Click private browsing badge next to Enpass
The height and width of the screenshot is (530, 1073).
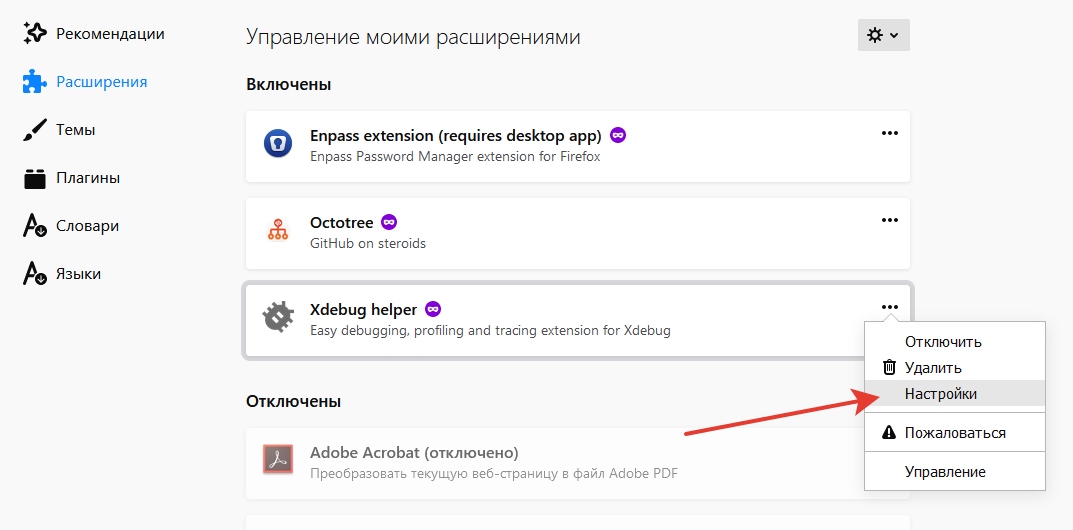click(x=618, y=135)
